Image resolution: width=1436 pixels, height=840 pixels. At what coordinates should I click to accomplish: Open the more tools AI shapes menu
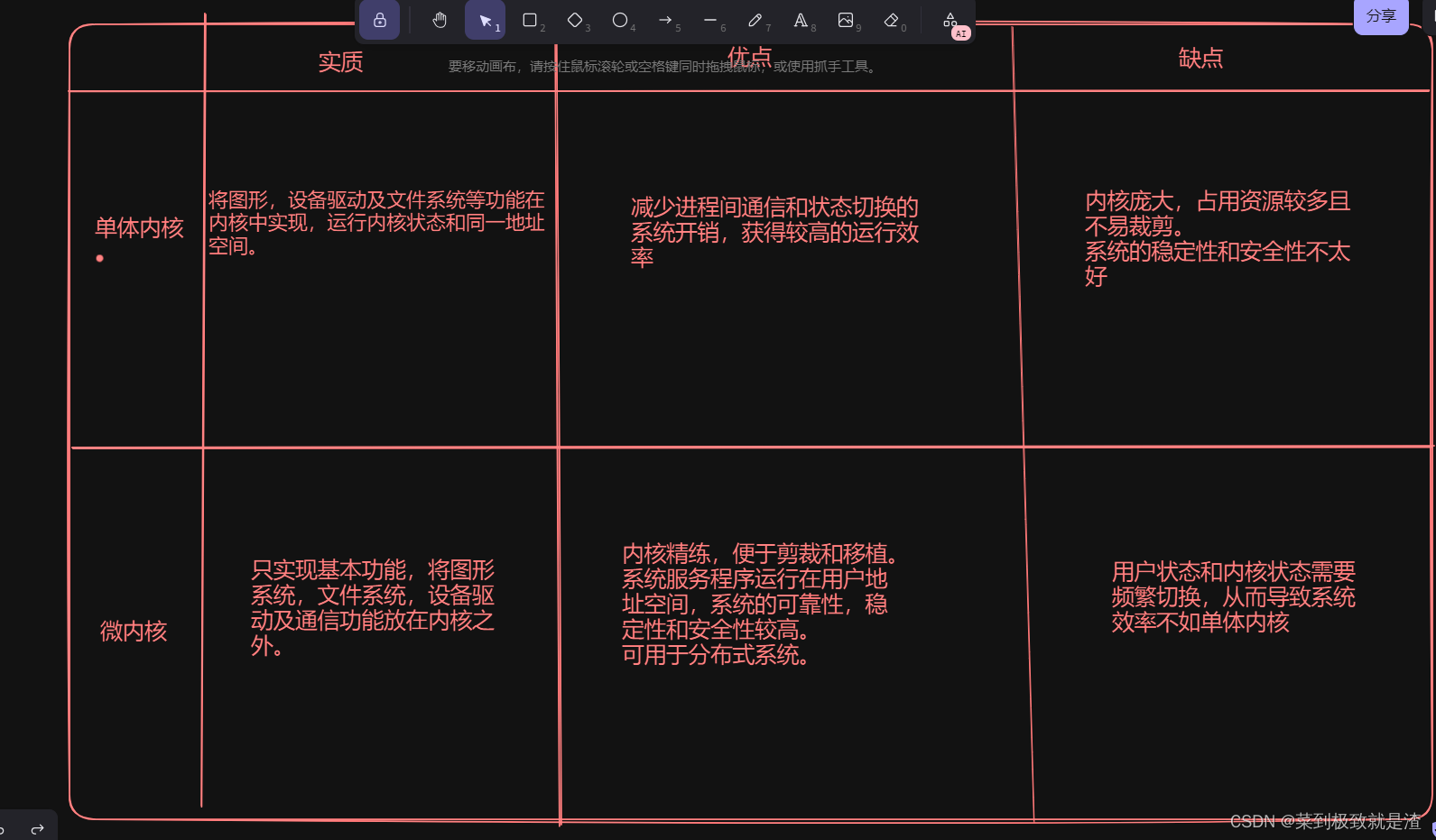tap(951, 21)
